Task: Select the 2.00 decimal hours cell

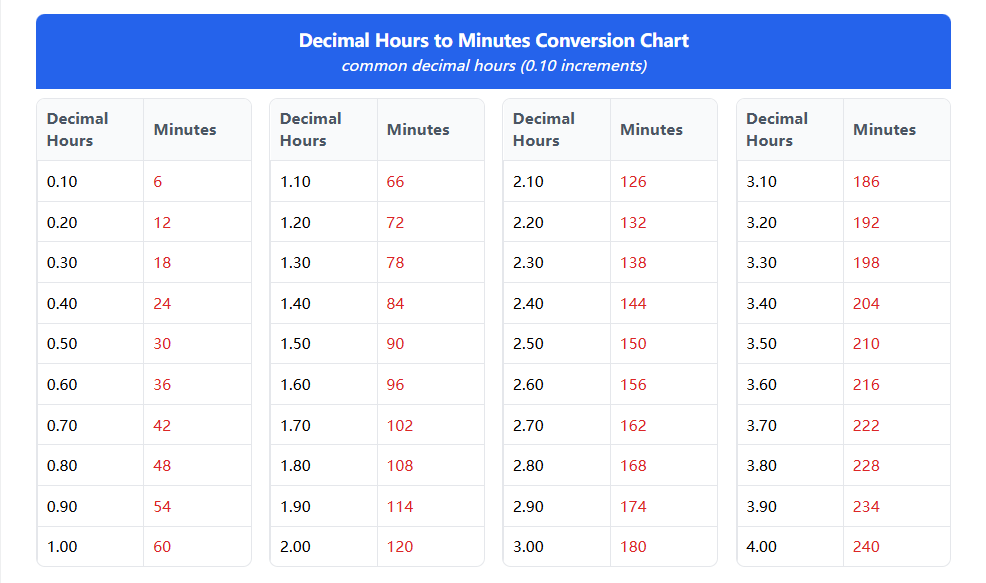Action: (x=295, y=547)
